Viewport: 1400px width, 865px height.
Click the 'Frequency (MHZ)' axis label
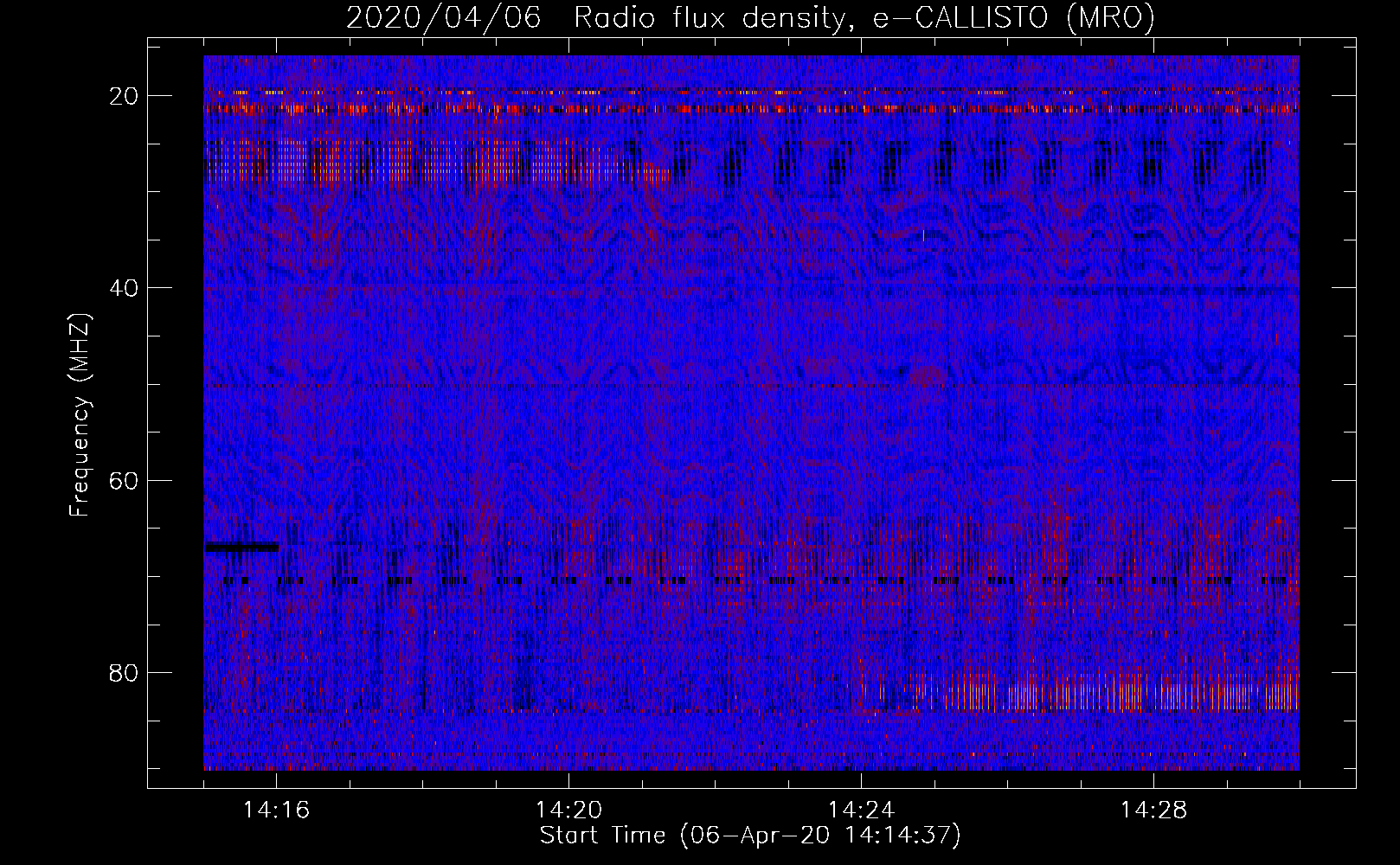tap(80, 415)
